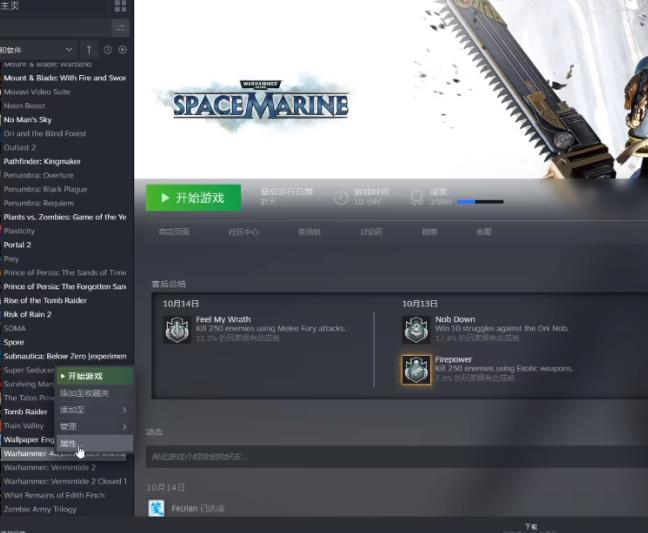The width and height of the screenshot is (648, 533).
Task: Click the Feel My Wrath achievement title
Action: (223, 319)
